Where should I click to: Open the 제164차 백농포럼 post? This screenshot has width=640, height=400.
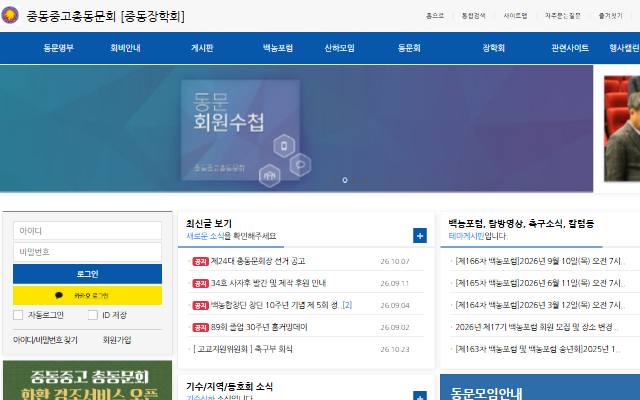click(x=540, y=305)
